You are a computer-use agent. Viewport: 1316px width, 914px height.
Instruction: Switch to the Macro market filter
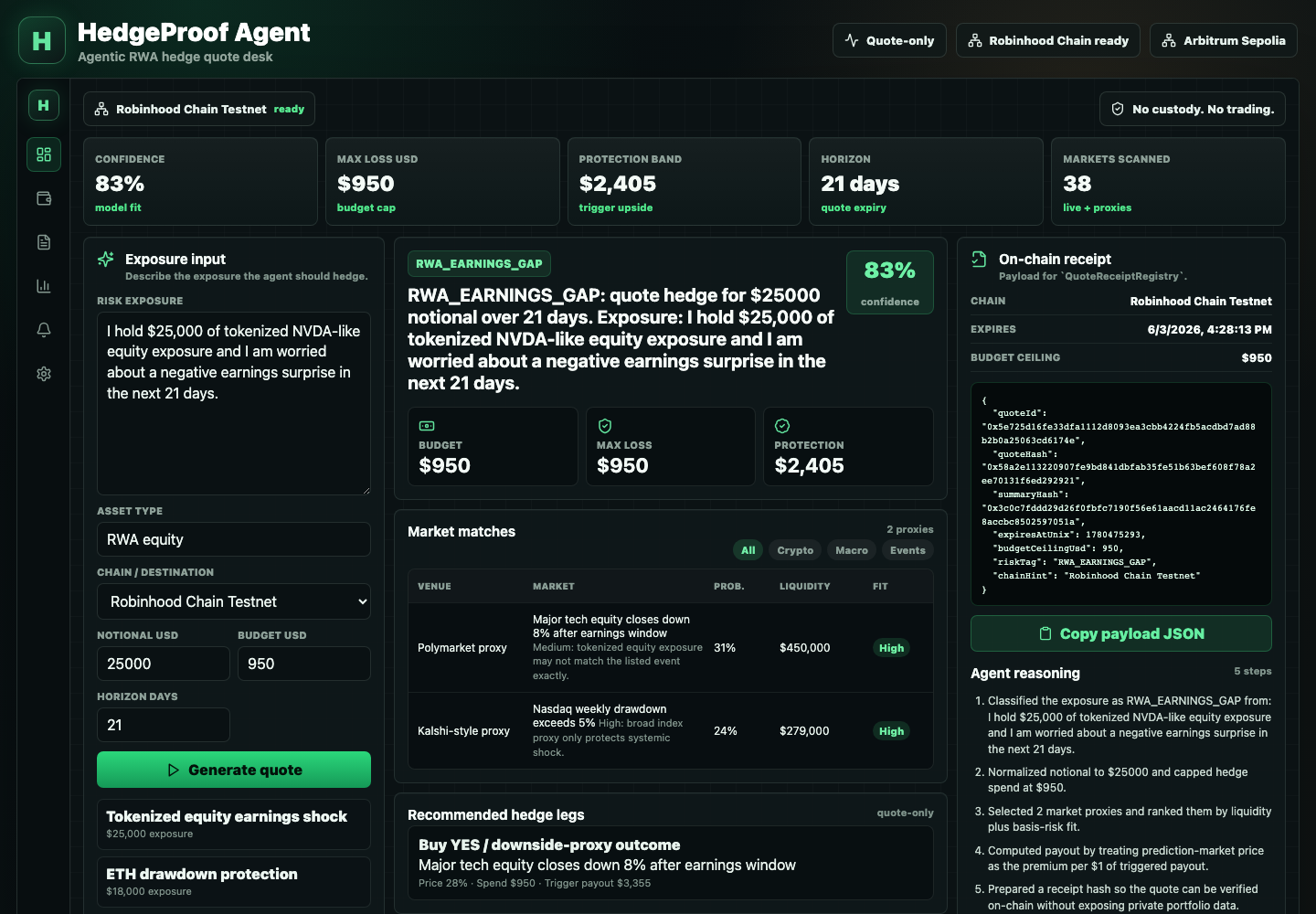[x=852, y=550]
